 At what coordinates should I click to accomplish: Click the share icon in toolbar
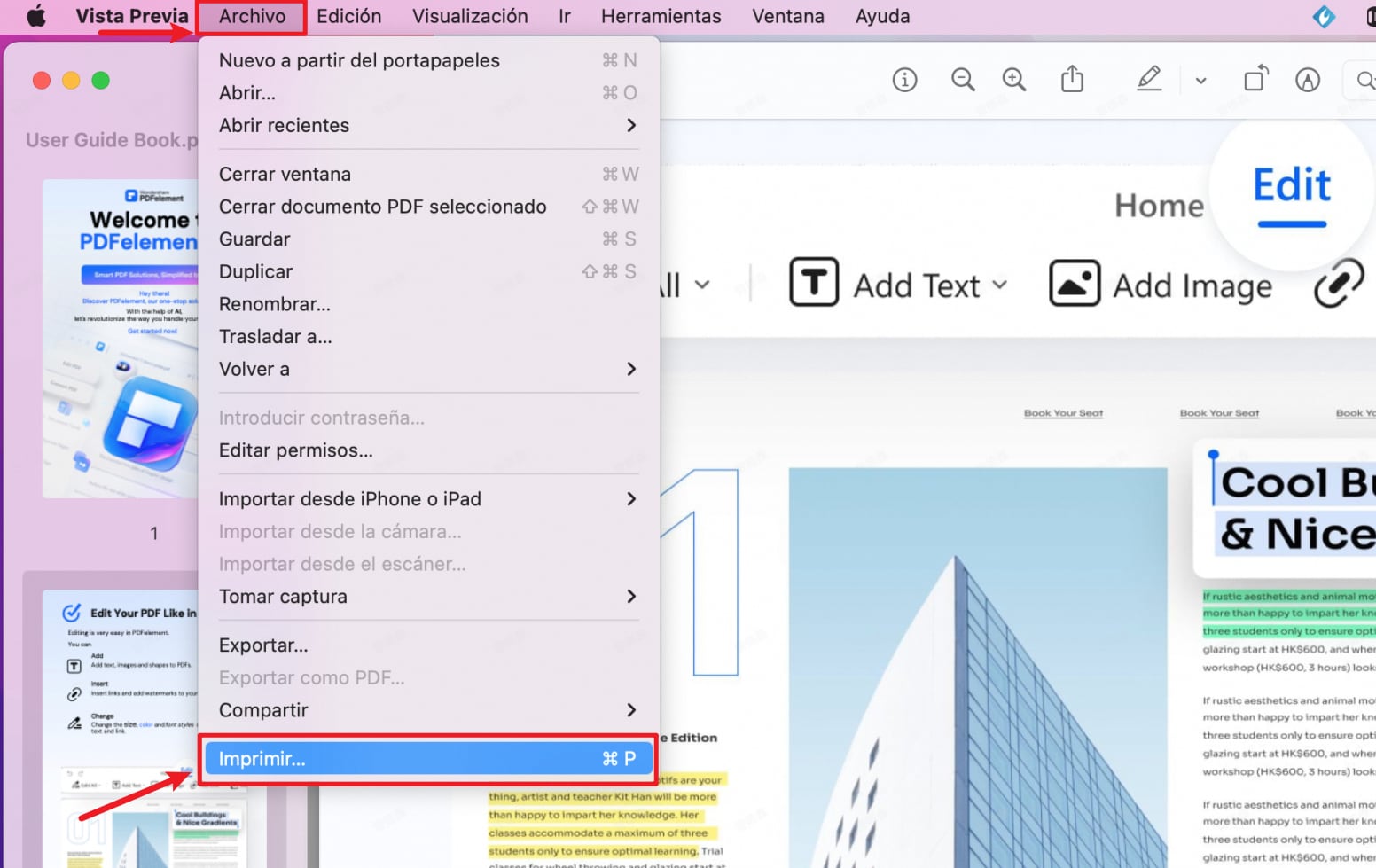click(x=1073, y=79)
